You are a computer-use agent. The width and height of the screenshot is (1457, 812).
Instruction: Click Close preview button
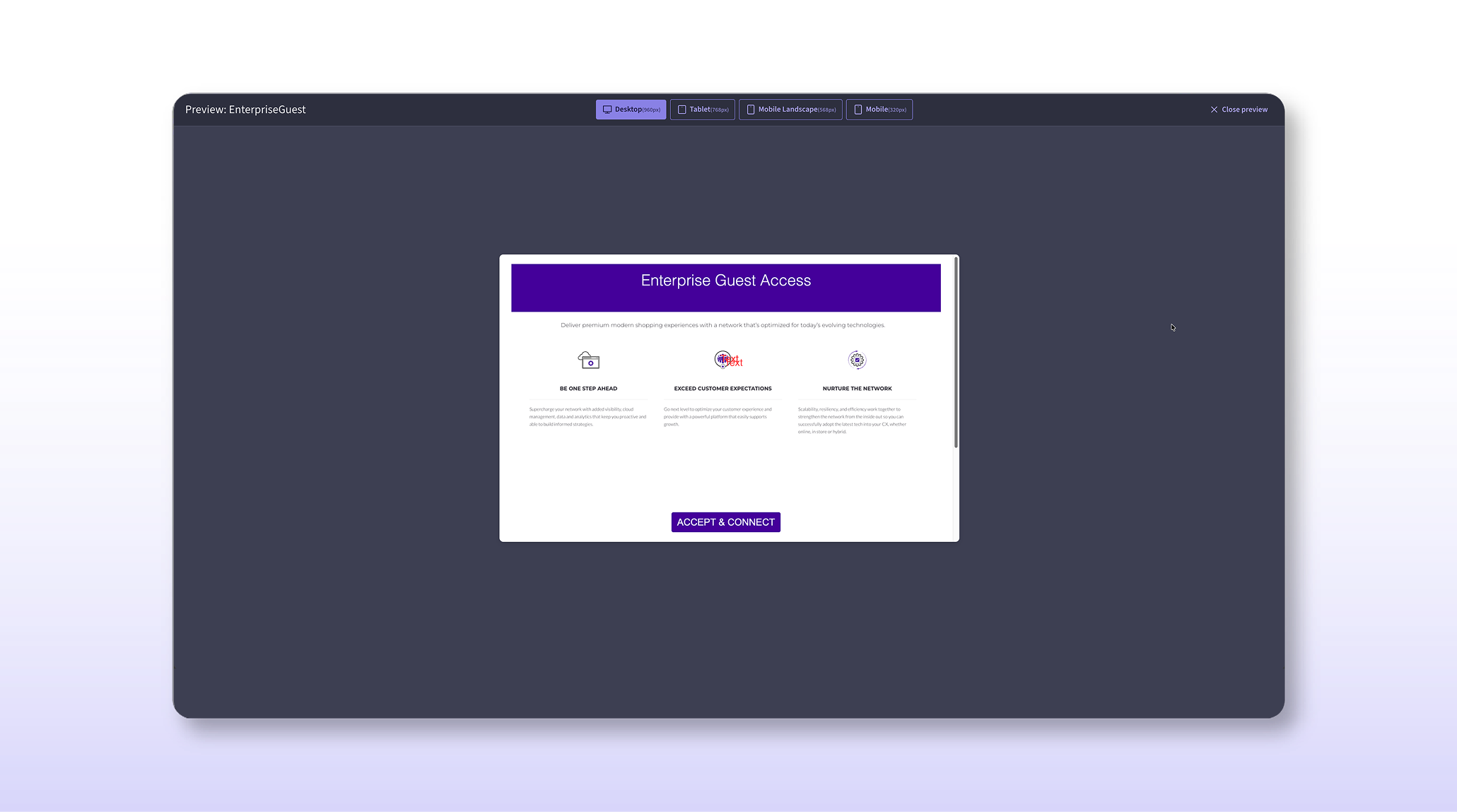pos(1239,110)
